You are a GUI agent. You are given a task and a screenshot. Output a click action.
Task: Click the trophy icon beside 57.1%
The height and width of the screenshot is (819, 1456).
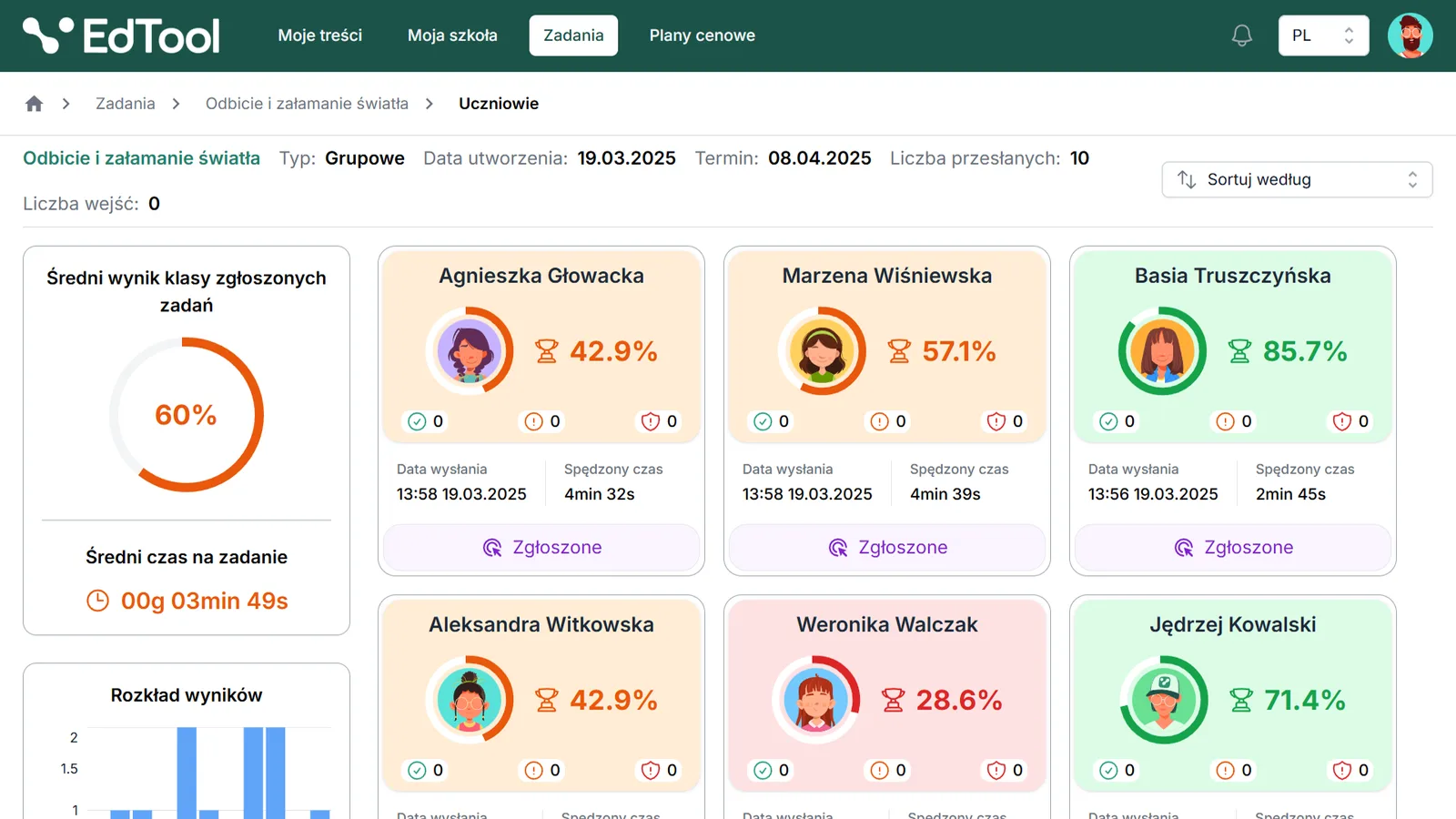tap(899, 351)
